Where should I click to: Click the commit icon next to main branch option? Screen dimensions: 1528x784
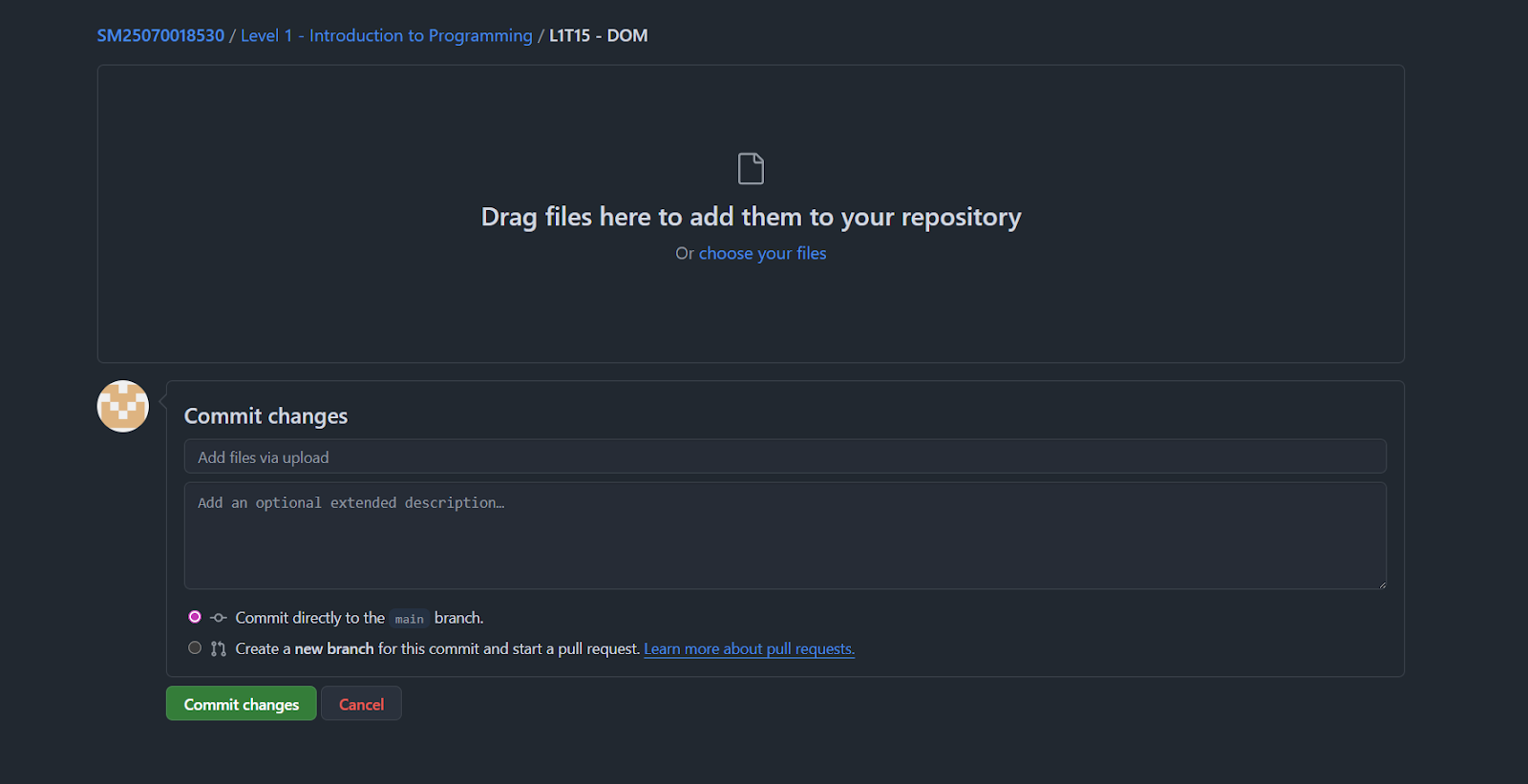pyautogui.click(x=218, y=618)
